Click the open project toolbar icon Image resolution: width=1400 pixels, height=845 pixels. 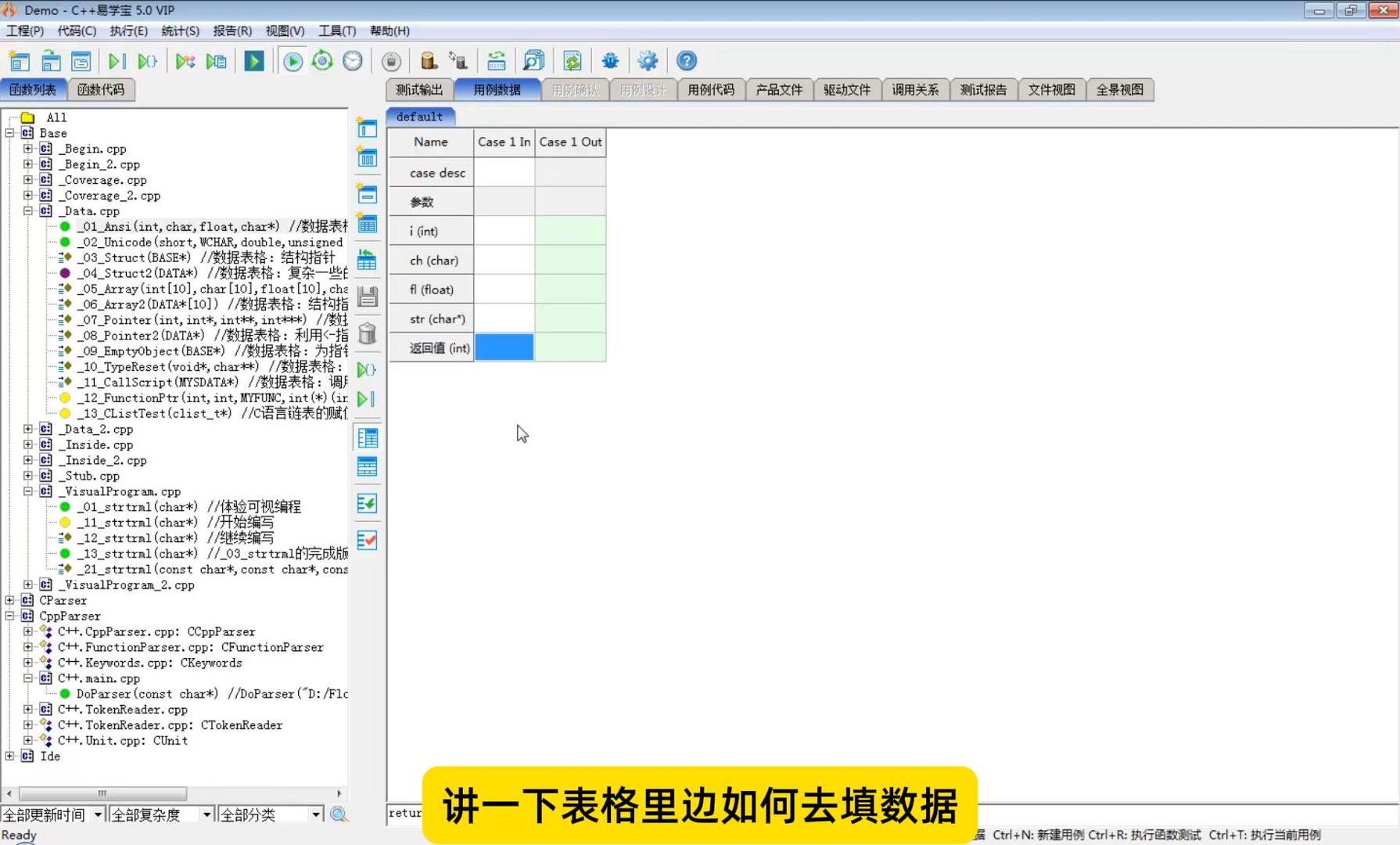[51, 61]
